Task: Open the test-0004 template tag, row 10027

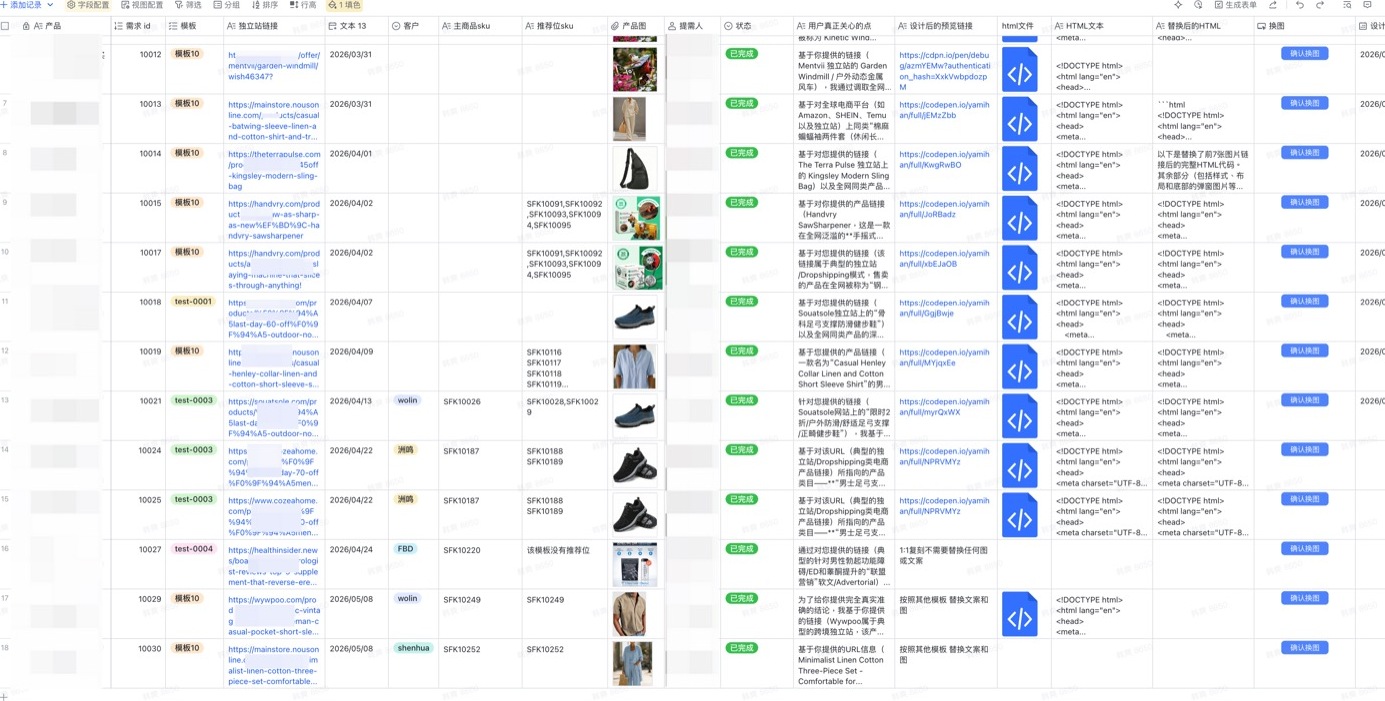Action: tap(193, 549)
